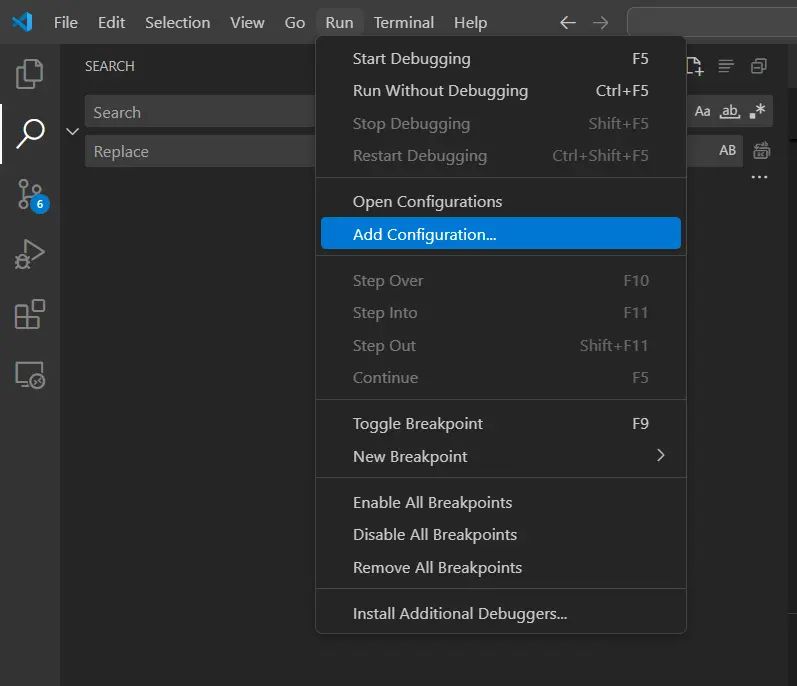797x686 pixels.
Task: Choose Start Debugging from Run menu
Action: (x=501, y=59)
